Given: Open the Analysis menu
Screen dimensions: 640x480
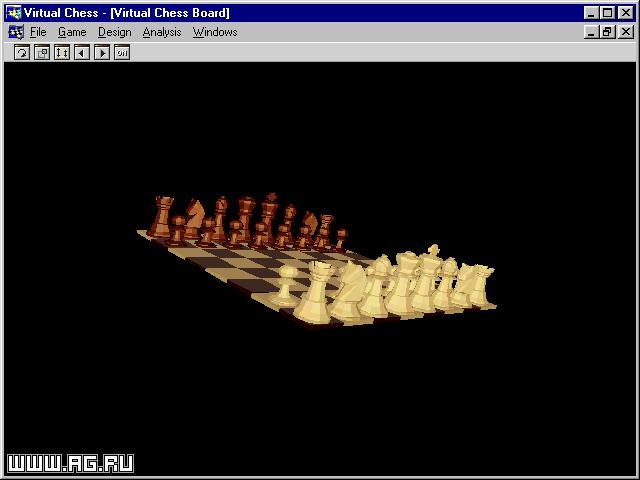Looking at the screenshot, I should tap(162, 32).
